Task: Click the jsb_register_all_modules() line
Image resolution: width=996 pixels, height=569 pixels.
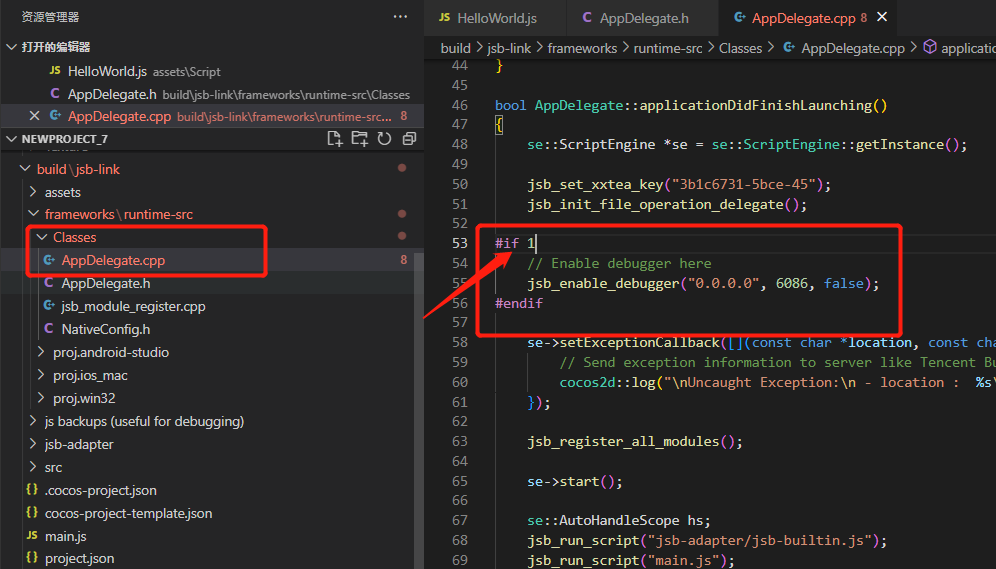Action: pos(635,441)
